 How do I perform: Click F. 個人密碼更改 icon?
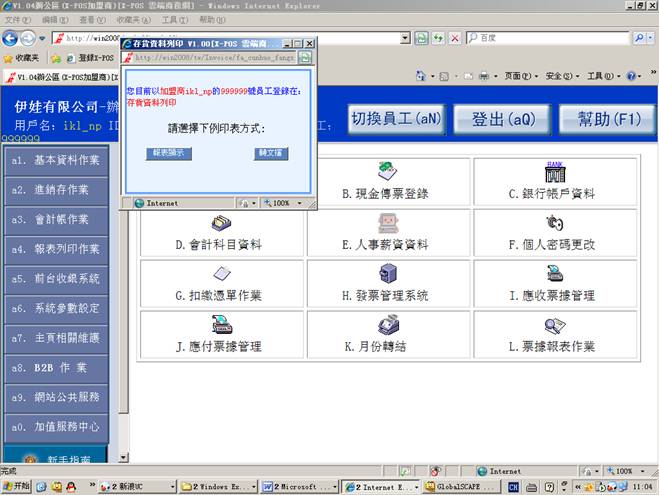[555, 223]
